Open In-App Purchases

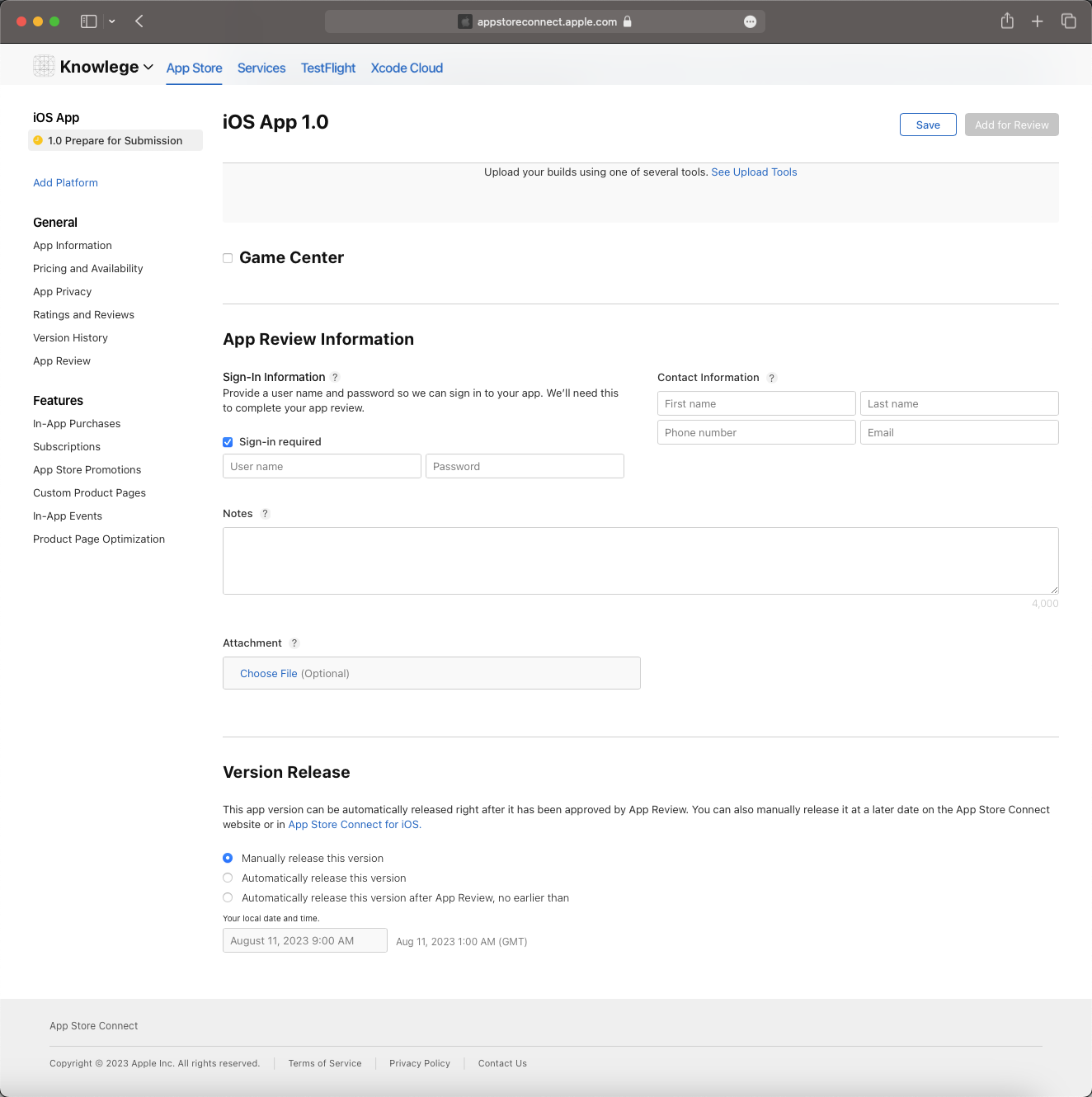(x=77, y=423)
